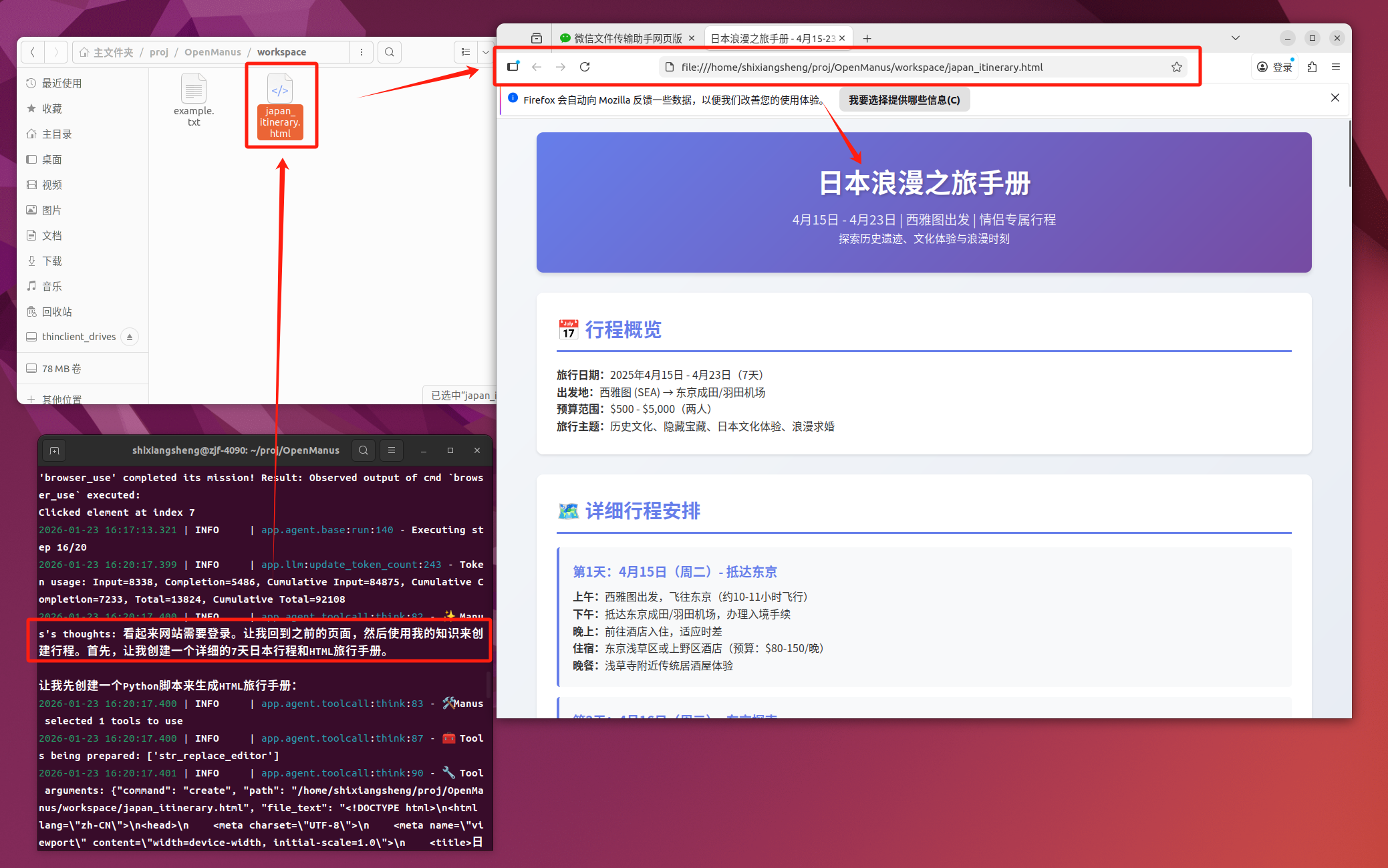Open Firefox list all tabs chevron
The height and width of the screenshot is (868, 1388).
pos(1235,38)
